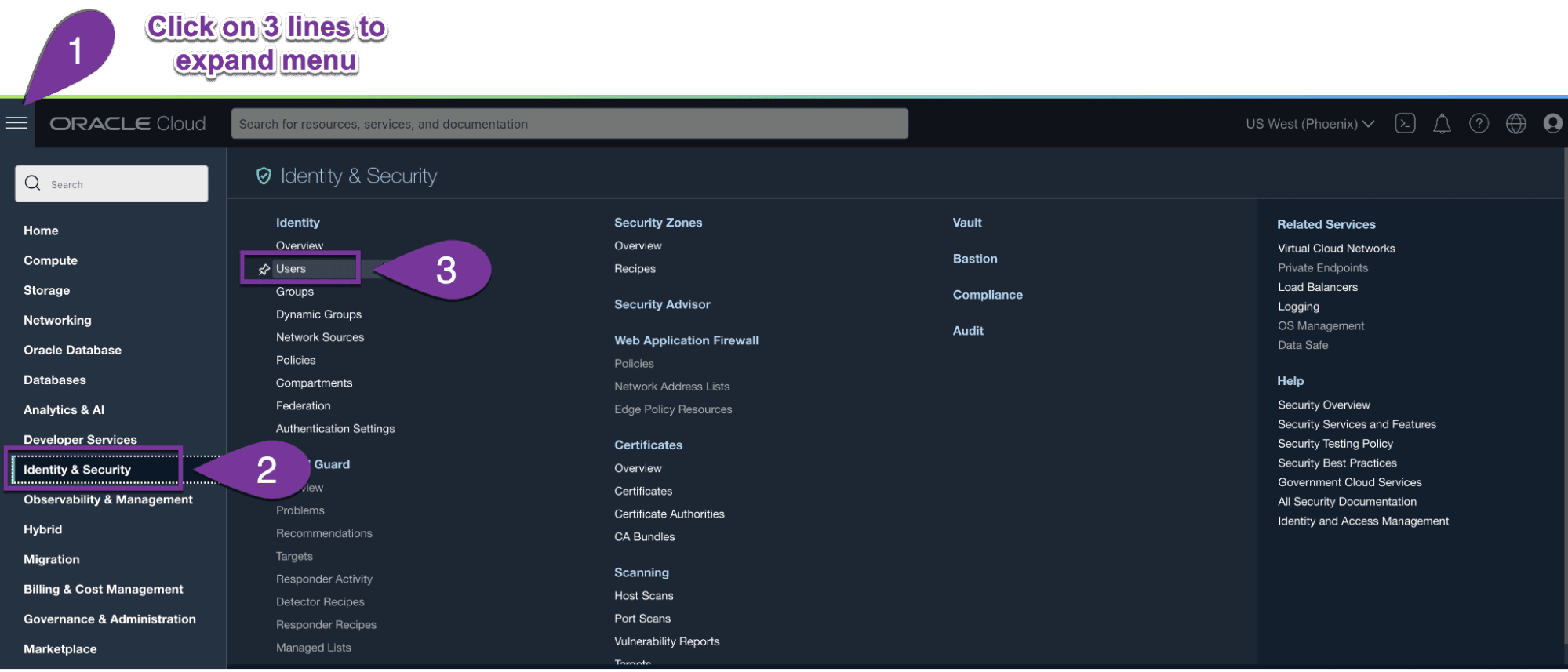Open Certificate Authorities under Certificates
The image size is (1568, 672).
tap(669, 514)
